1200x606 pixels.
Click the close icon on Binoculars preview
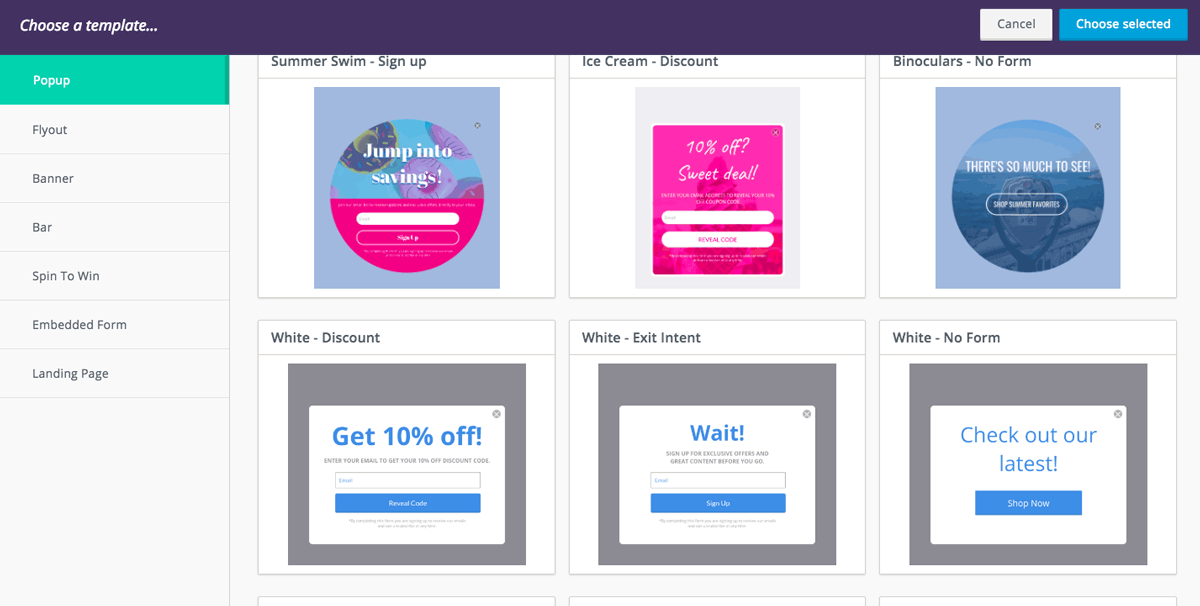pos(1097,126)
